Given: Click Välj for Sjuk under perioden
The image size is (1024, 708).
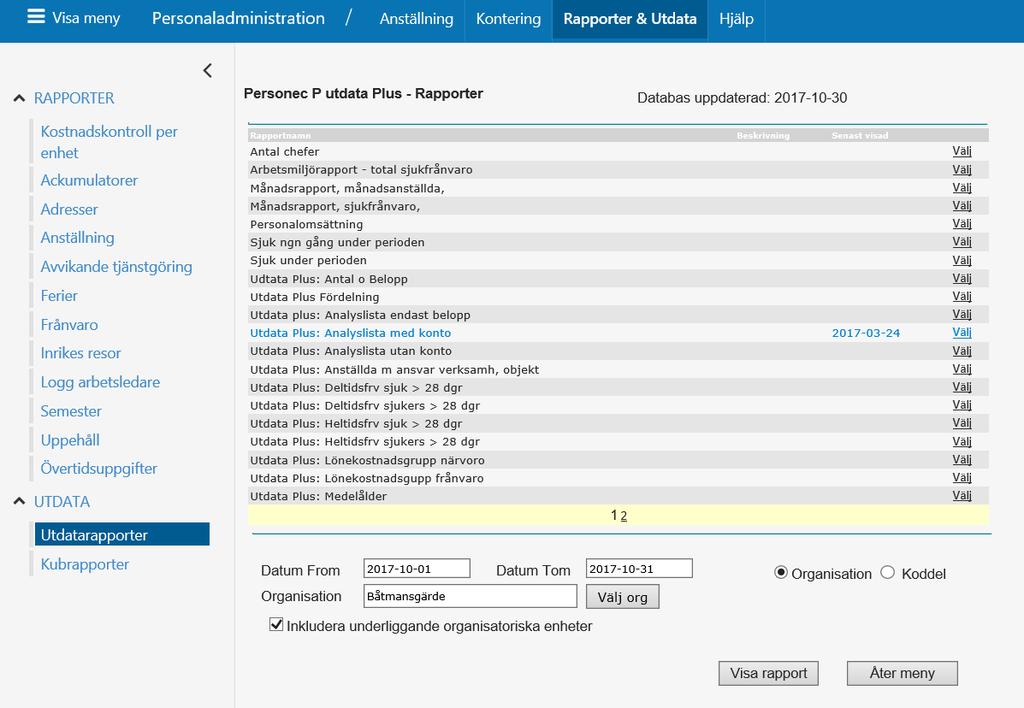Looking at the screenshot, I should click(x=961, y=261).
